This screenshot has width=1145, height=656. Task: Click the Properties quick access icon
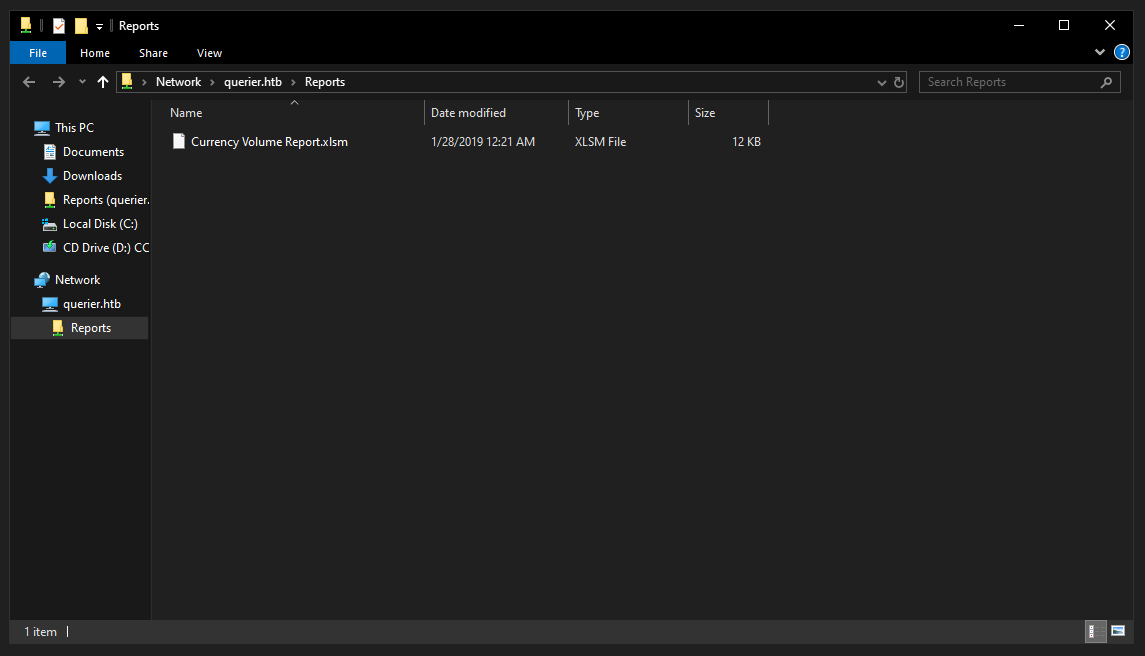click(x=59, y=26)
